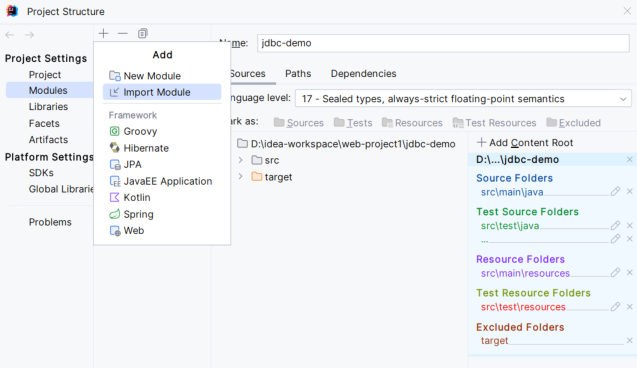Remove the D:\...\jdbc-demo content root
637x368 pixels.
pos(629,160)
